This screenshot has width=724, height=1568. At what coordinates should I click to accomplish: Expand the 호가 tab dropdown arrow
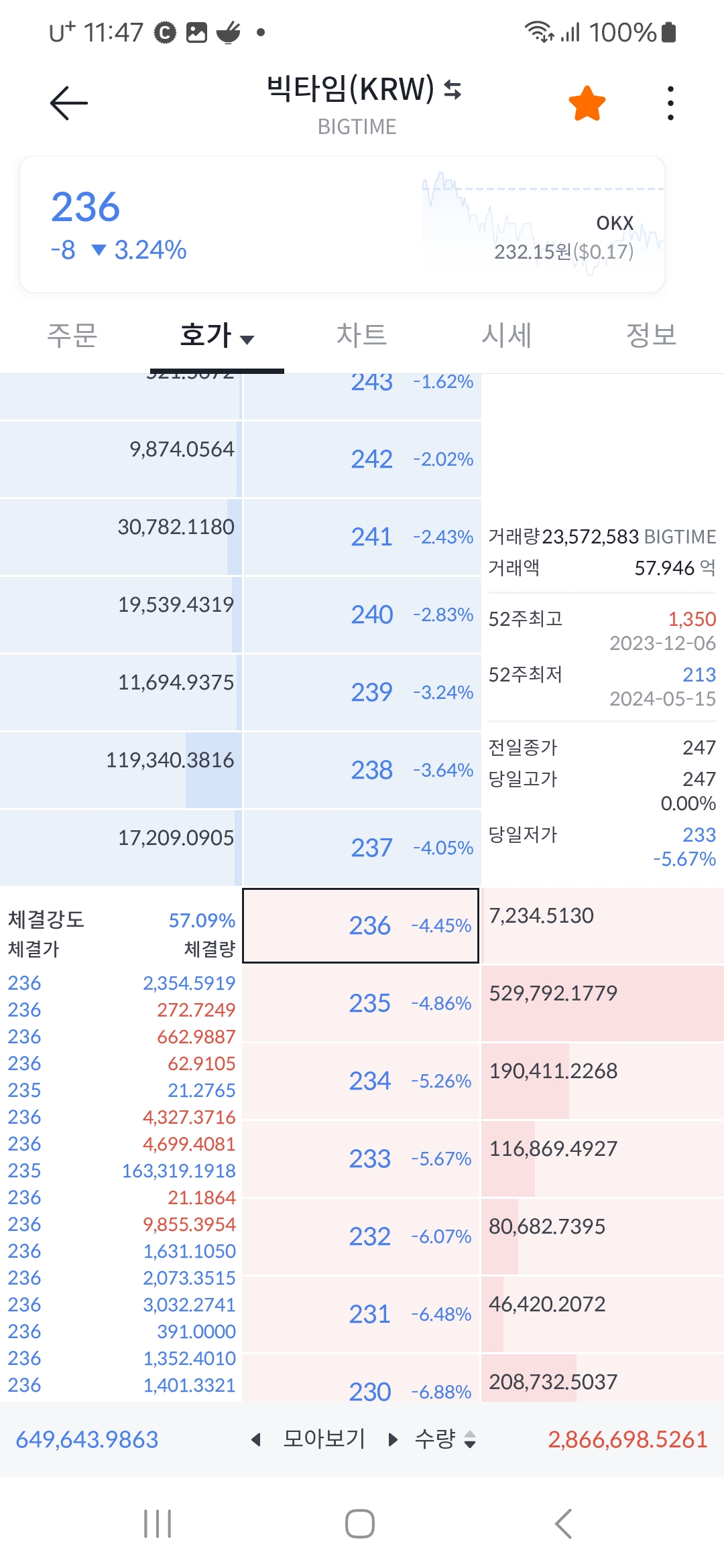(x=247, y=340)
